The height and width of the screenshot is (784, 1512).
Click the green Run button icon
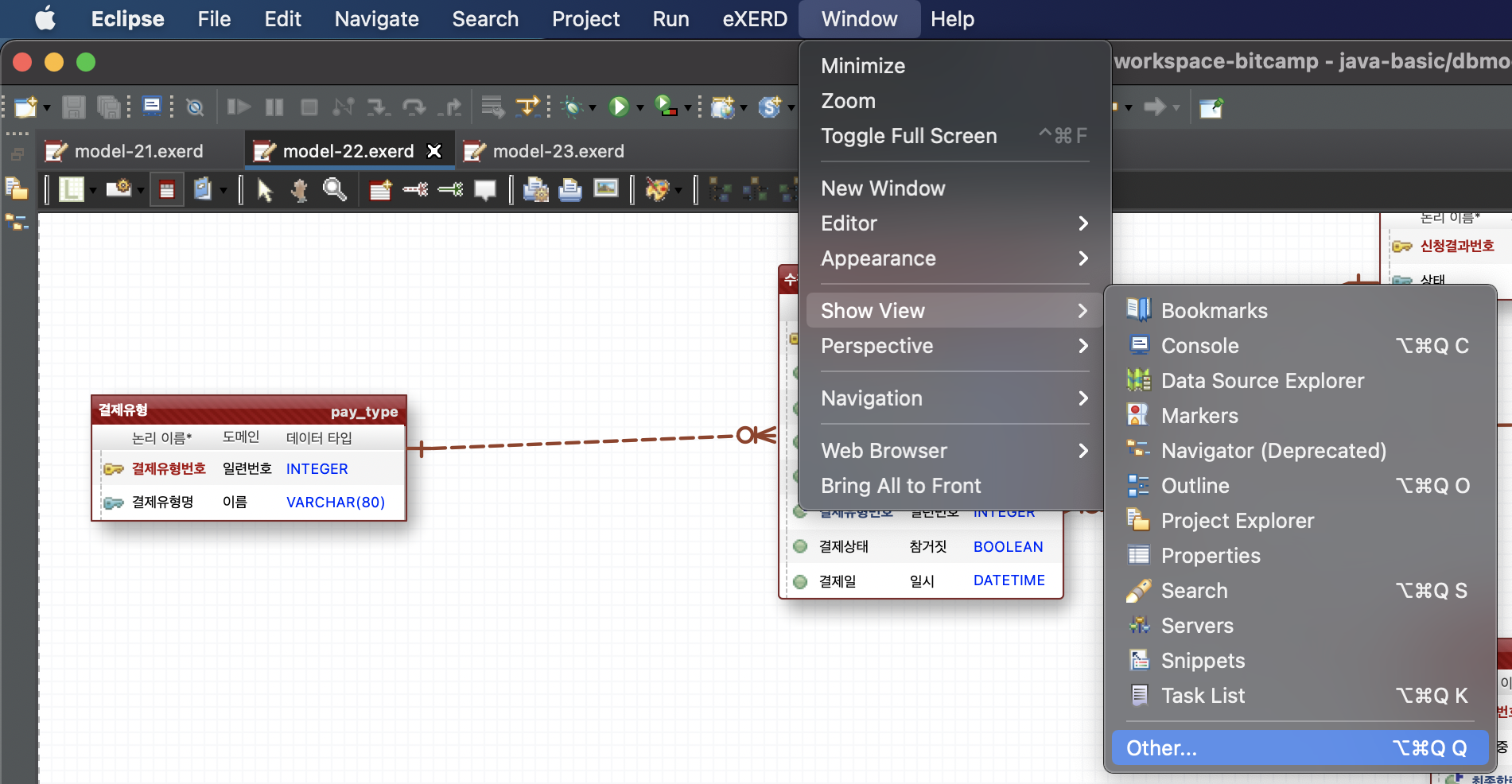coord(619,107)
